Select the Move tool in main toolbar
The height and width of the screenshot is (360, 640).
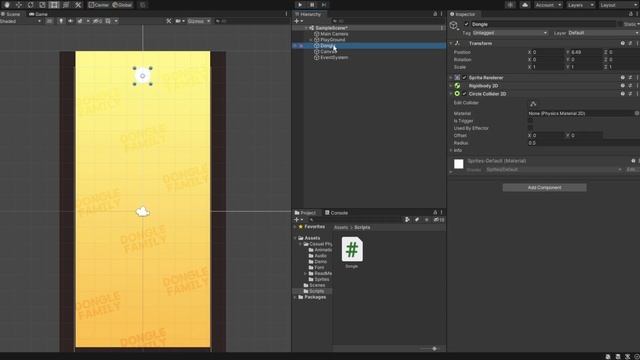tap(18, 5)
